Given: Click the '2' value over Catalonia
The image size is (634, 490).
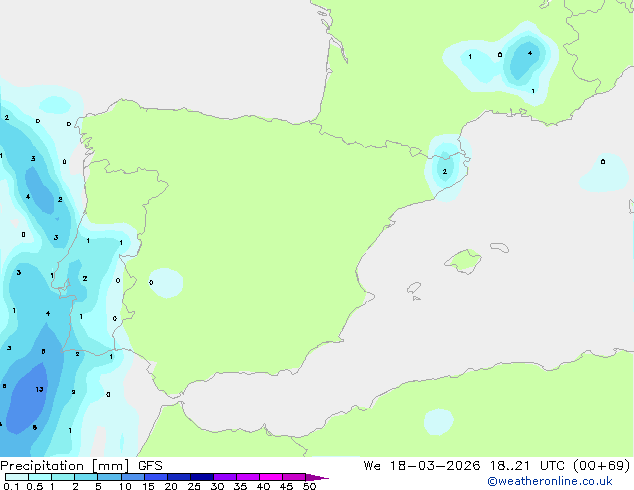Looking at the screenshot, I should pos(444,171).
